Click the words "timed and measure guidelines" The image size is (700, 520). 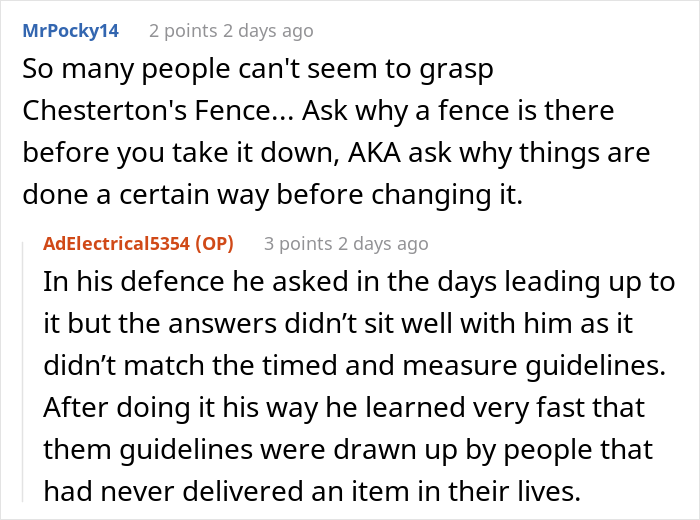465,366
